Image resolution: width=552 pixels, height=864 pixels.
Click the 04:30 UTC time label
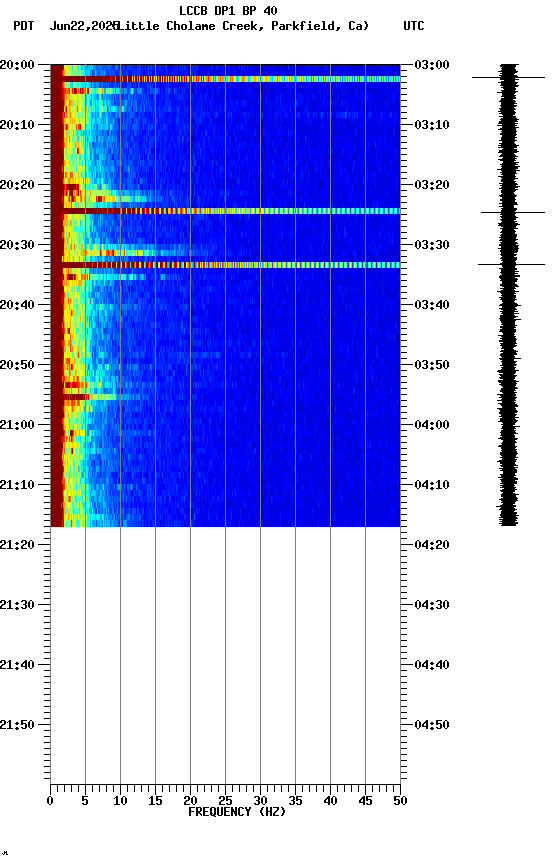tap(432, 606)
